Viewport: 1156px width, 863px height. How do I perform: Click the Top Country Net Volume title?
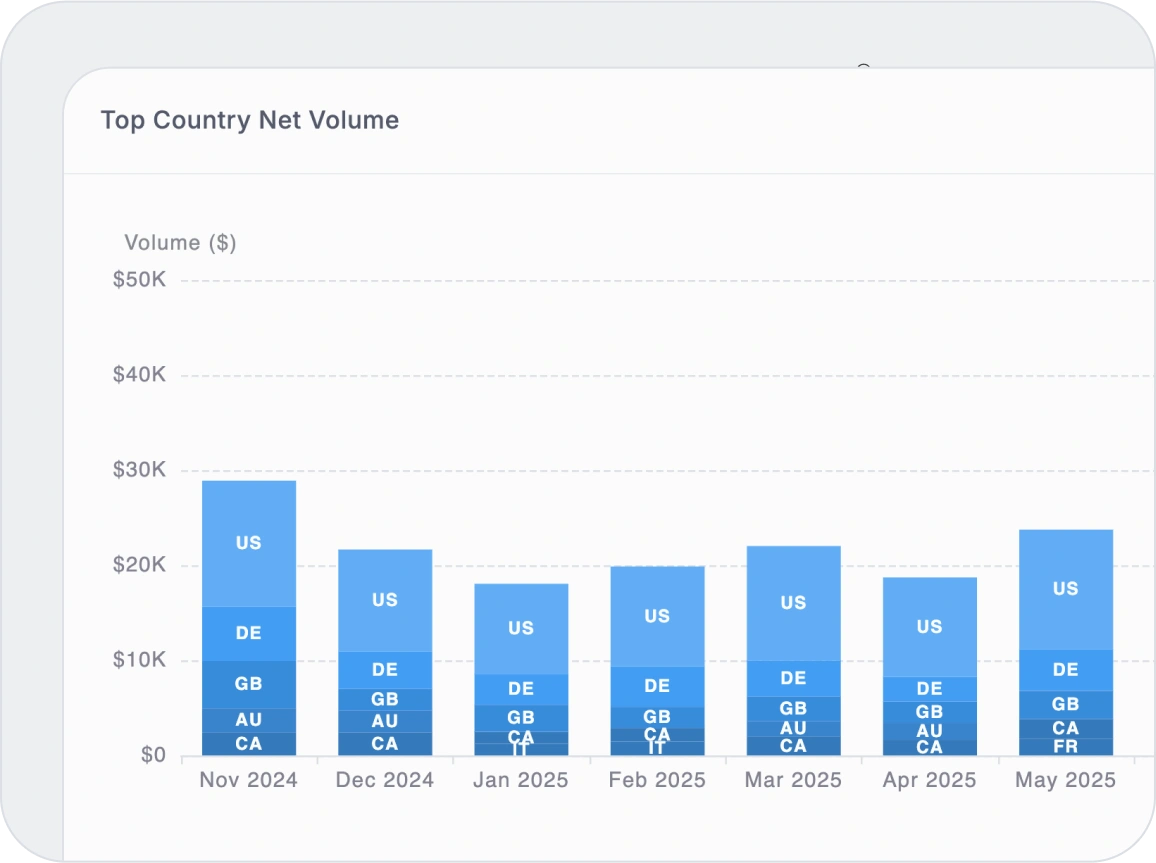coord(250,120)
